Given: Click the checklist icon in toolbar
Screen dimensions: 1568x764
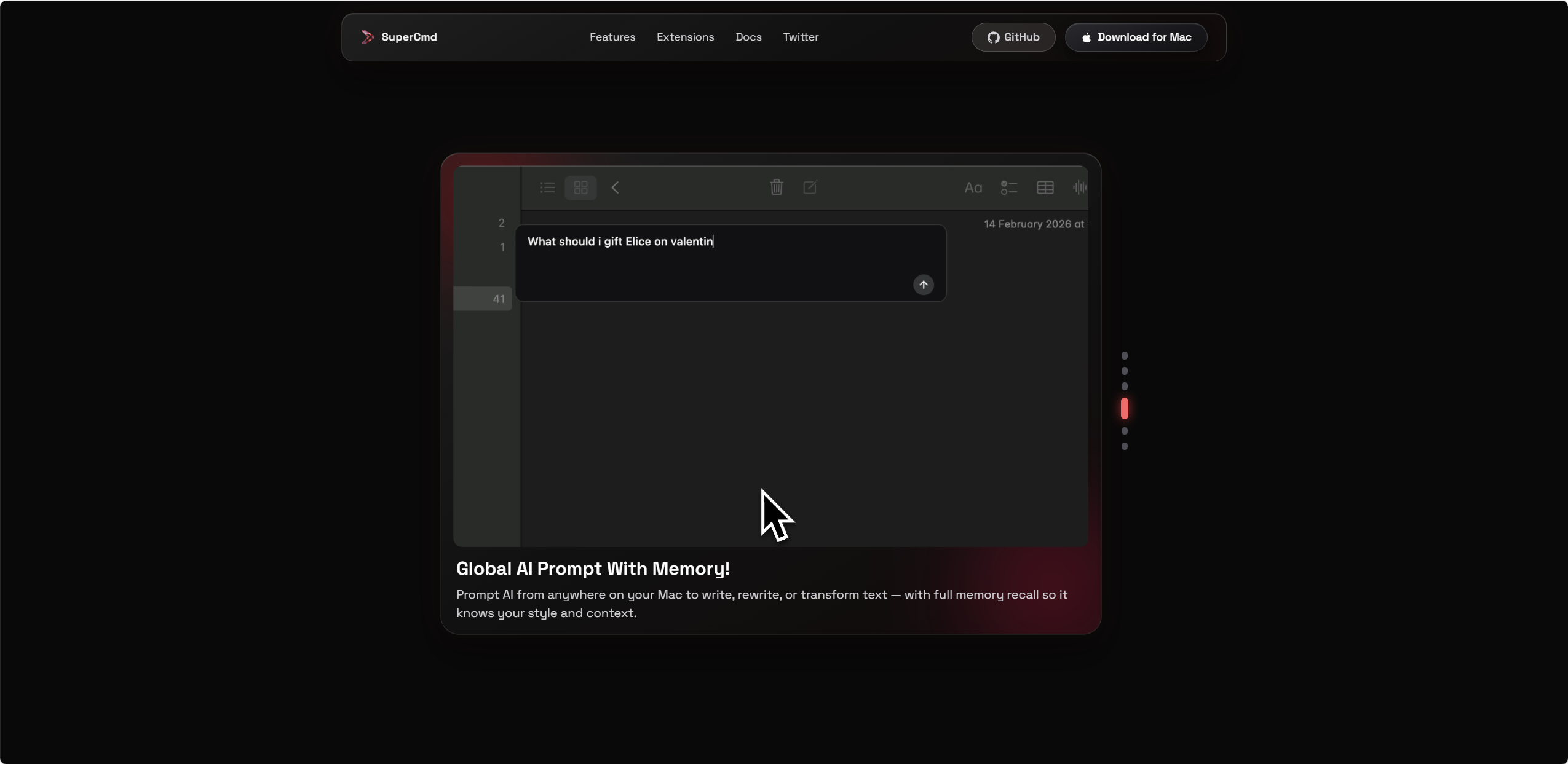Looking at the screenshot, I should pyautogui.click(x=1008, y=187).
